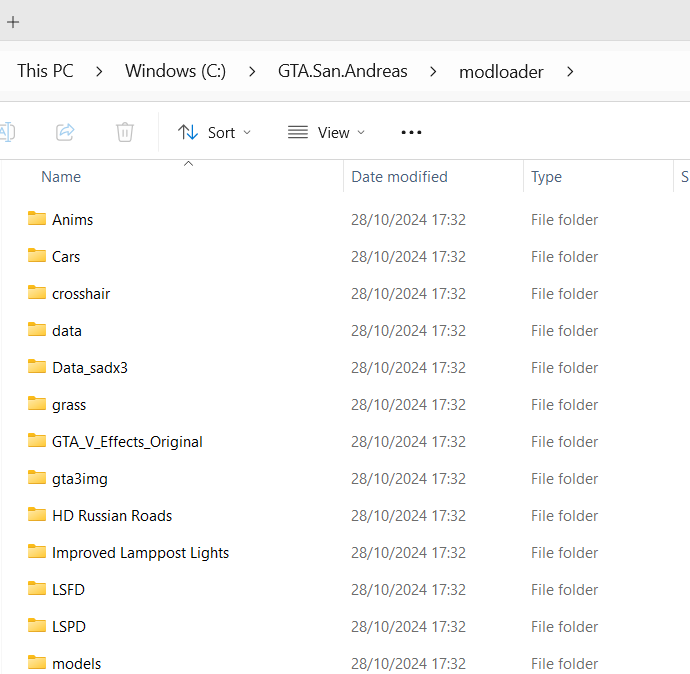Select the HD Russian Roads folder icon

click(37, 514)
